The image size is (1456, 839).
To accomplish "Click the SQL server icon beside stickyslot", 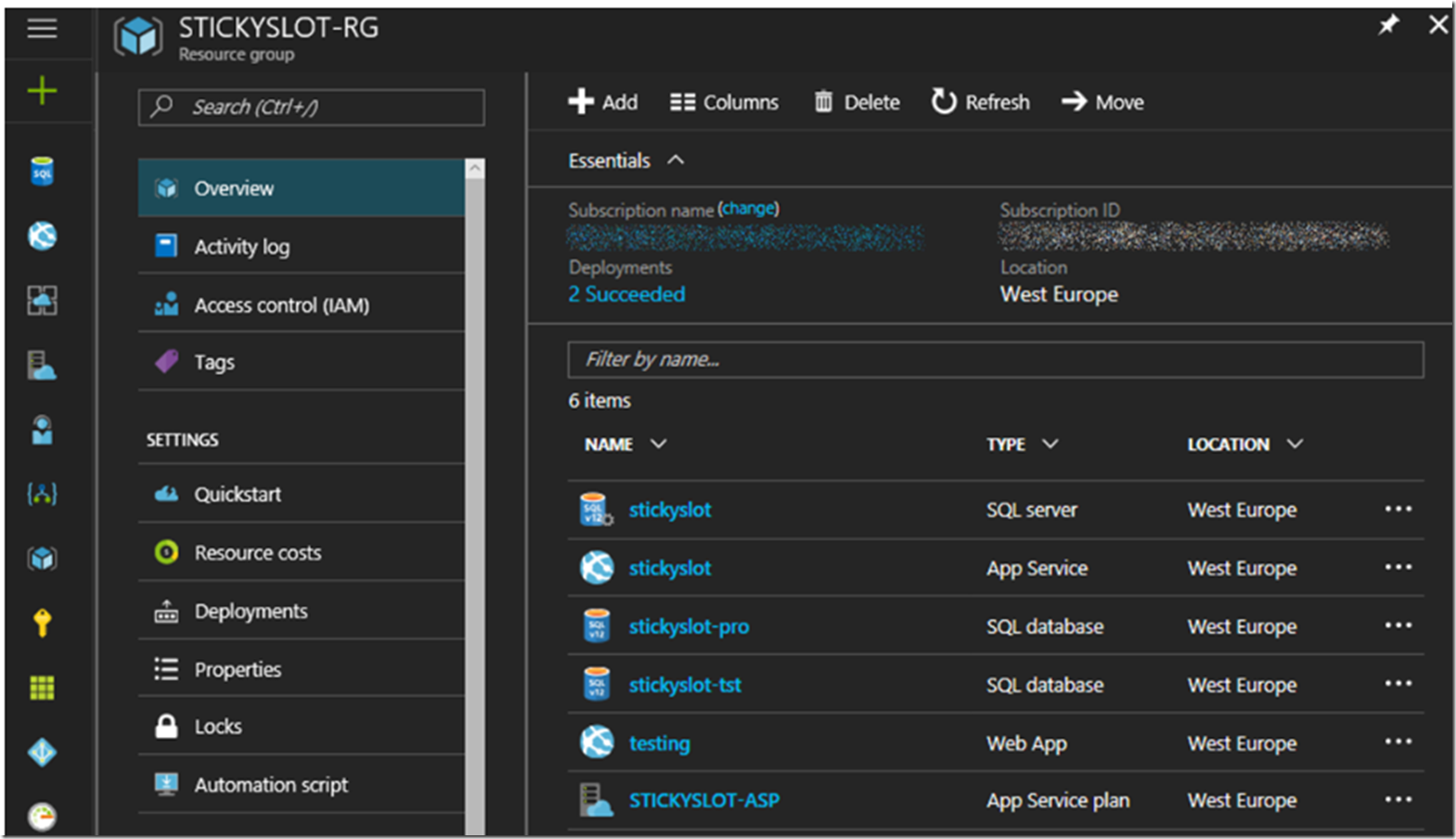I will tap(596, 510).
